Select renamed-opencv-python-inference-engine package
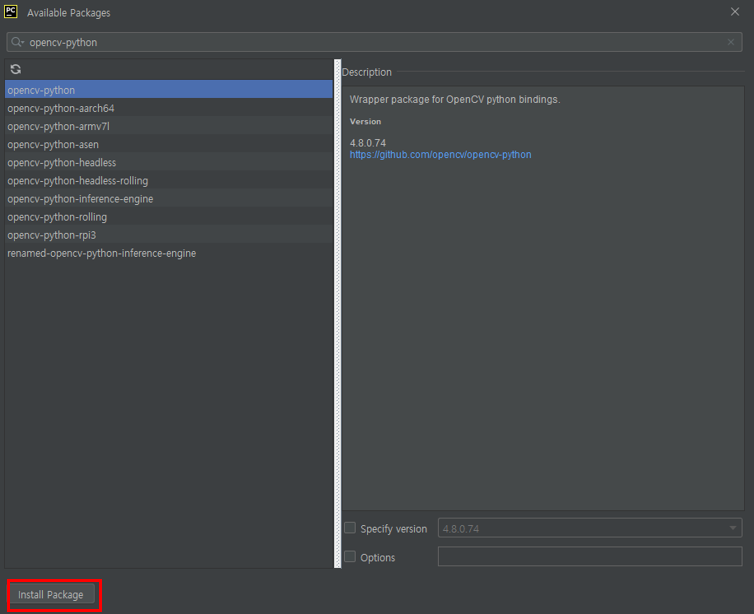754x614 pixels. coord(168,253)
